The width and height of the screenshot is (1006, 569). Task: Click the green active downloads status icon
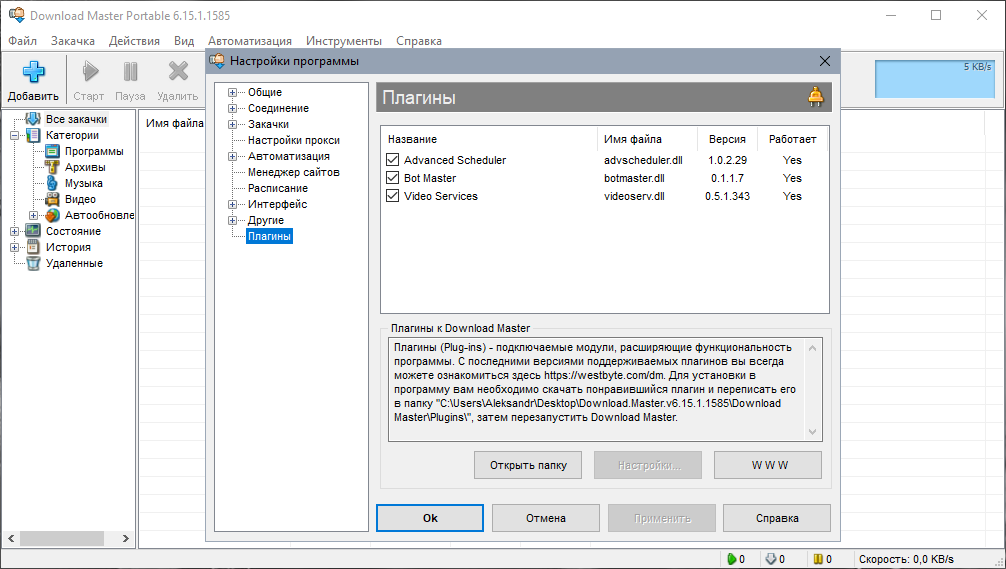731,559
